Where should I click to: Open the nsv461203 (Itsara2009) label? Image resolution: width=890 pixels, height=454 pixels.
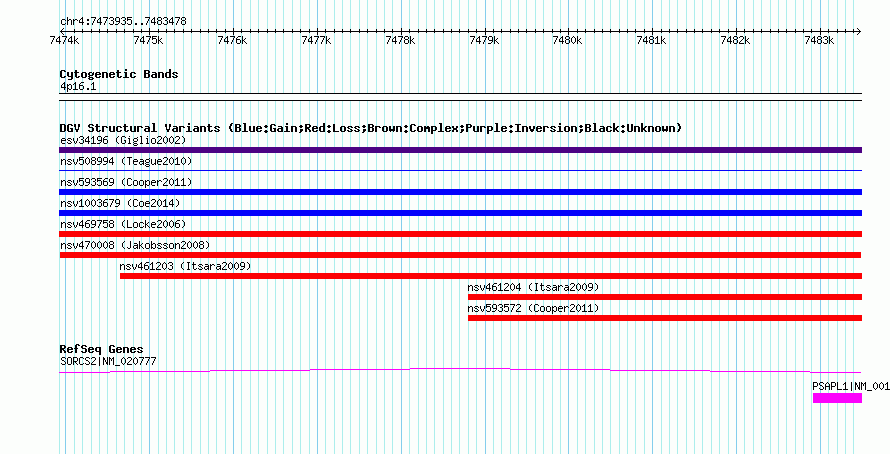click(186, 266)
